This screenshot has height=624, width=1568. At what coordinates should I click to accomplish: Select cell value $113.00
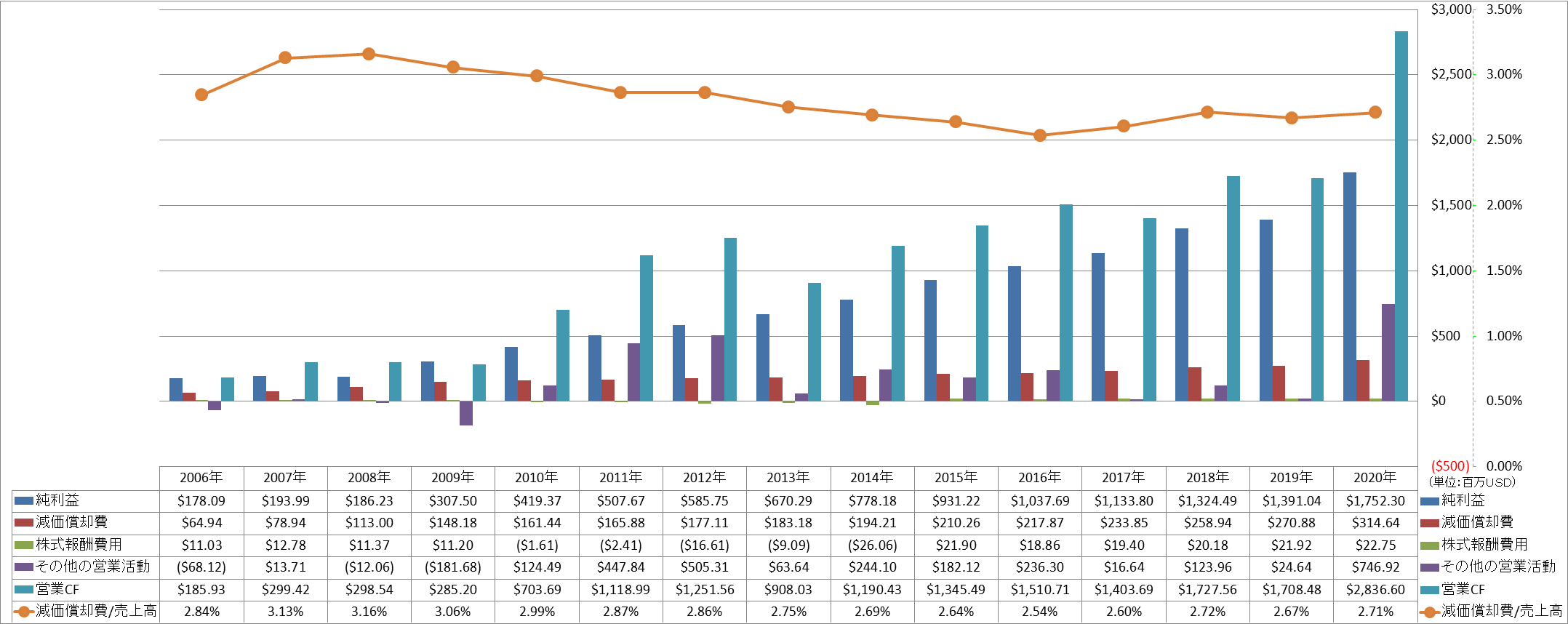tap(369, 522)
